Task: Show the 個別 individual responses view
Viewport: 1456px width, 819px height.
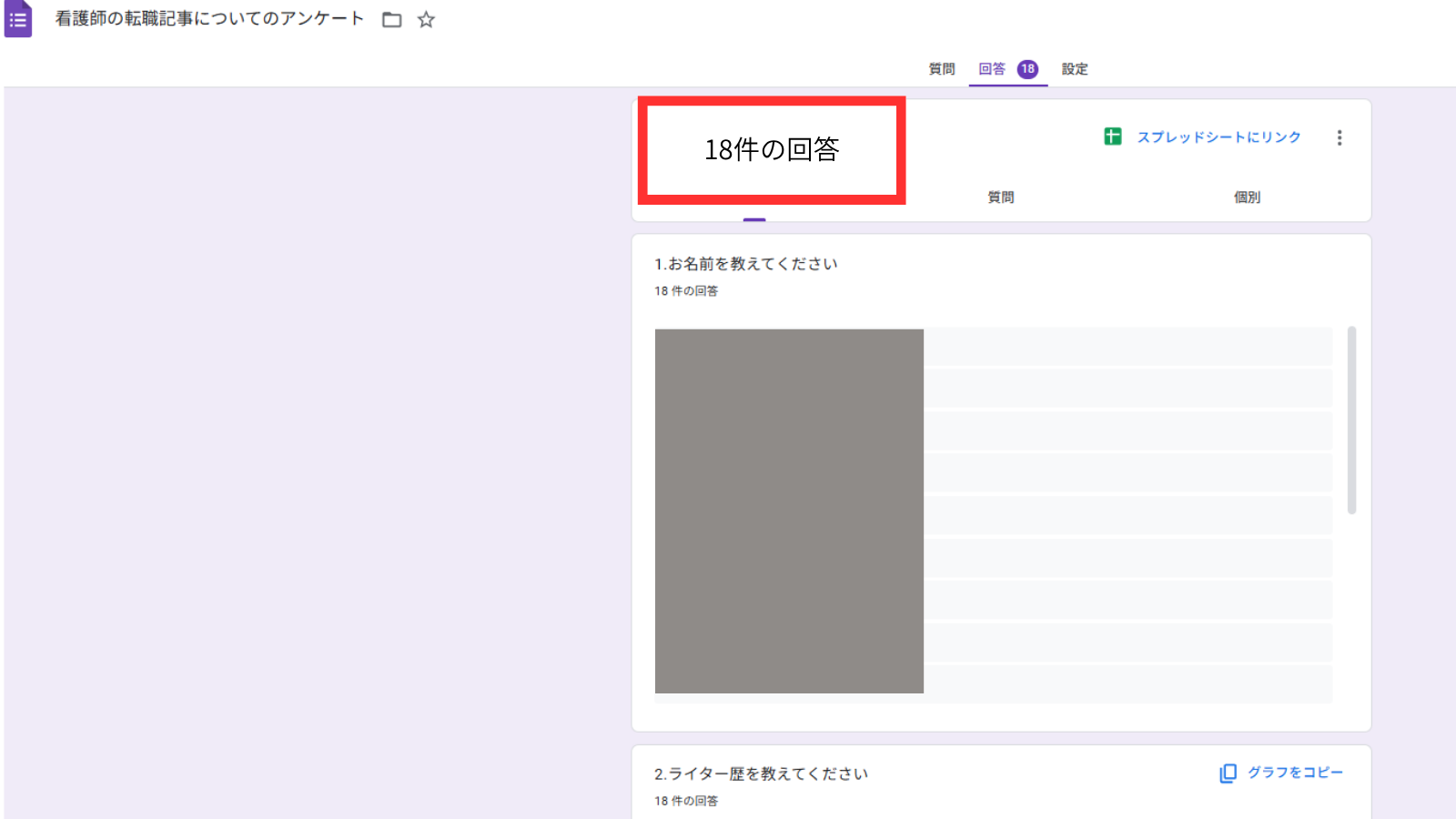Action: (x=1246, y=197)
